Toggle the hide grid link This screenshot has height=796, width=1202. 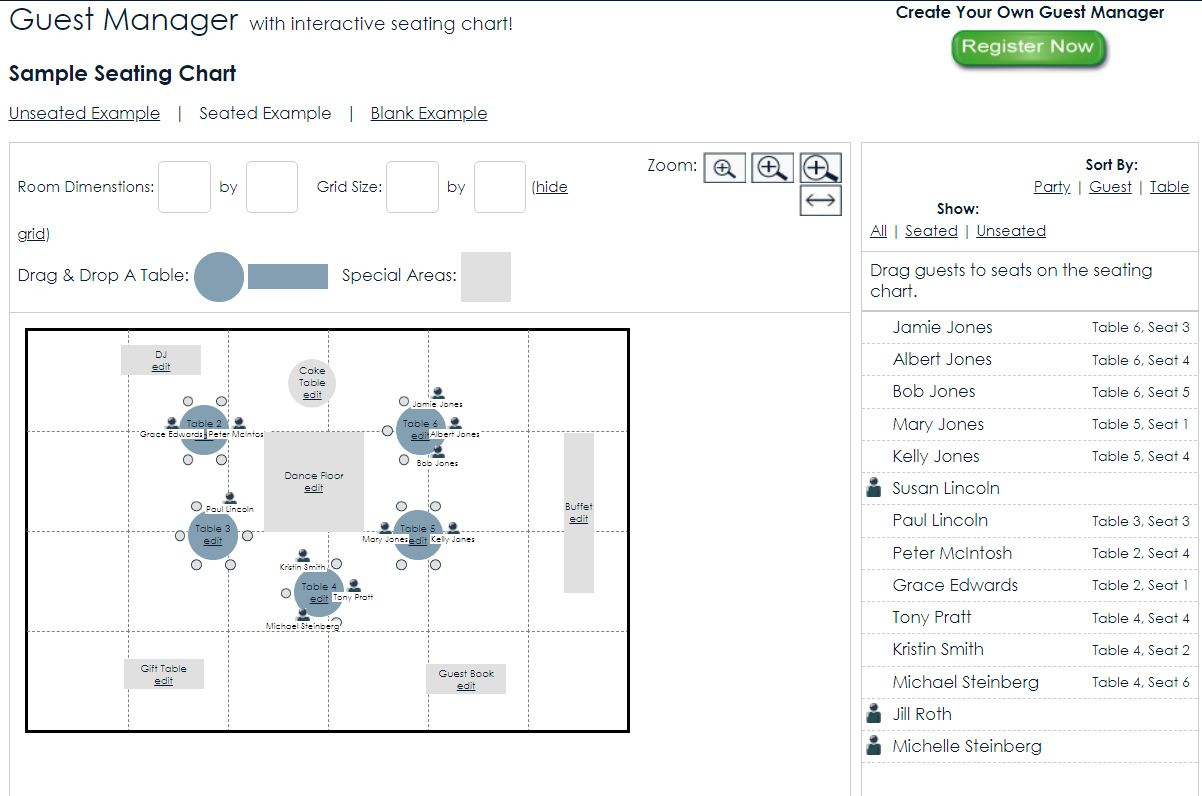pyautogui.click(x=551, y=187)
